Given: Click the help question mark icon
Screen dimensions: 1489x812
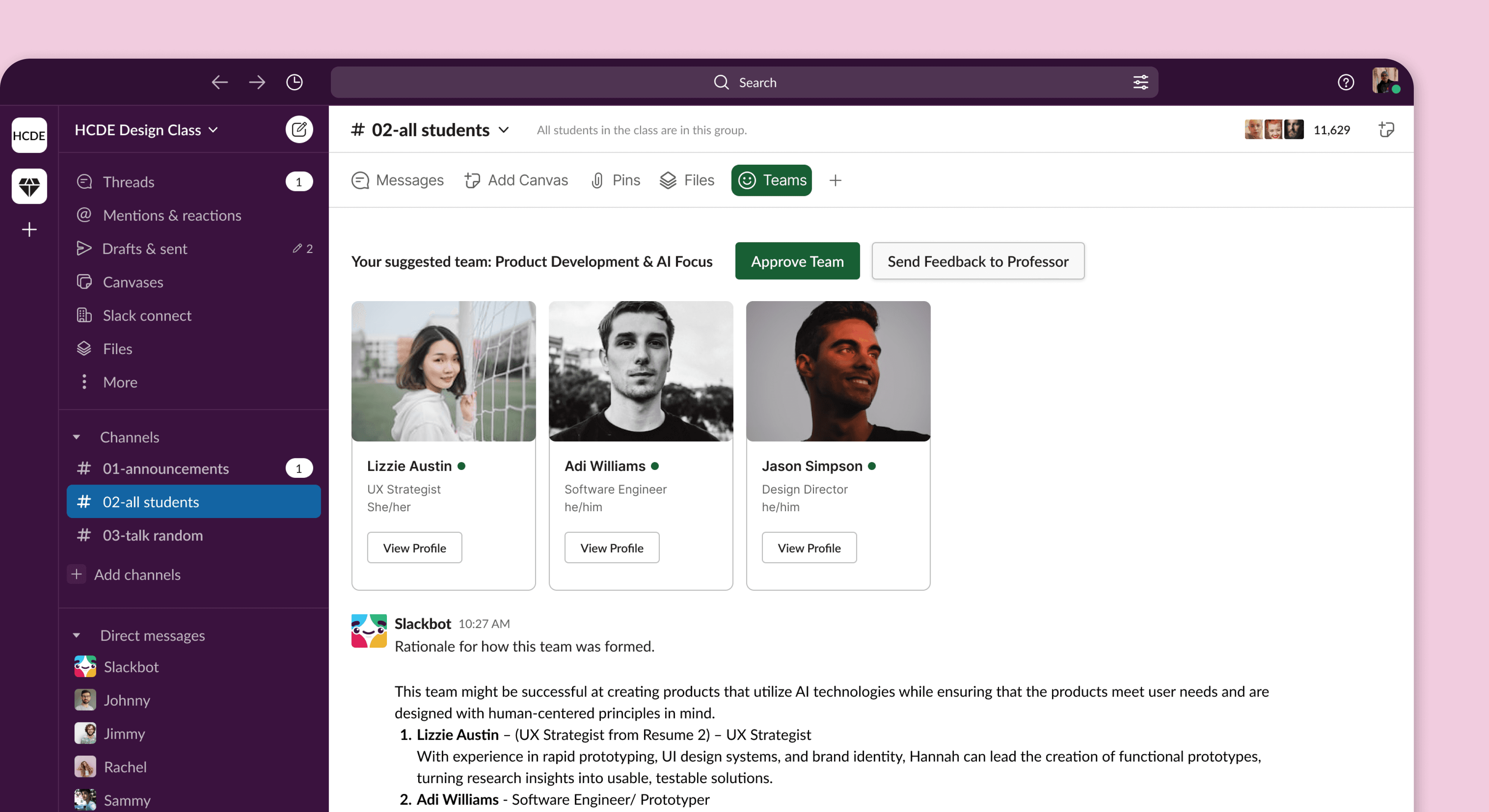Looking at the screenshot, I should (1346, 82).
